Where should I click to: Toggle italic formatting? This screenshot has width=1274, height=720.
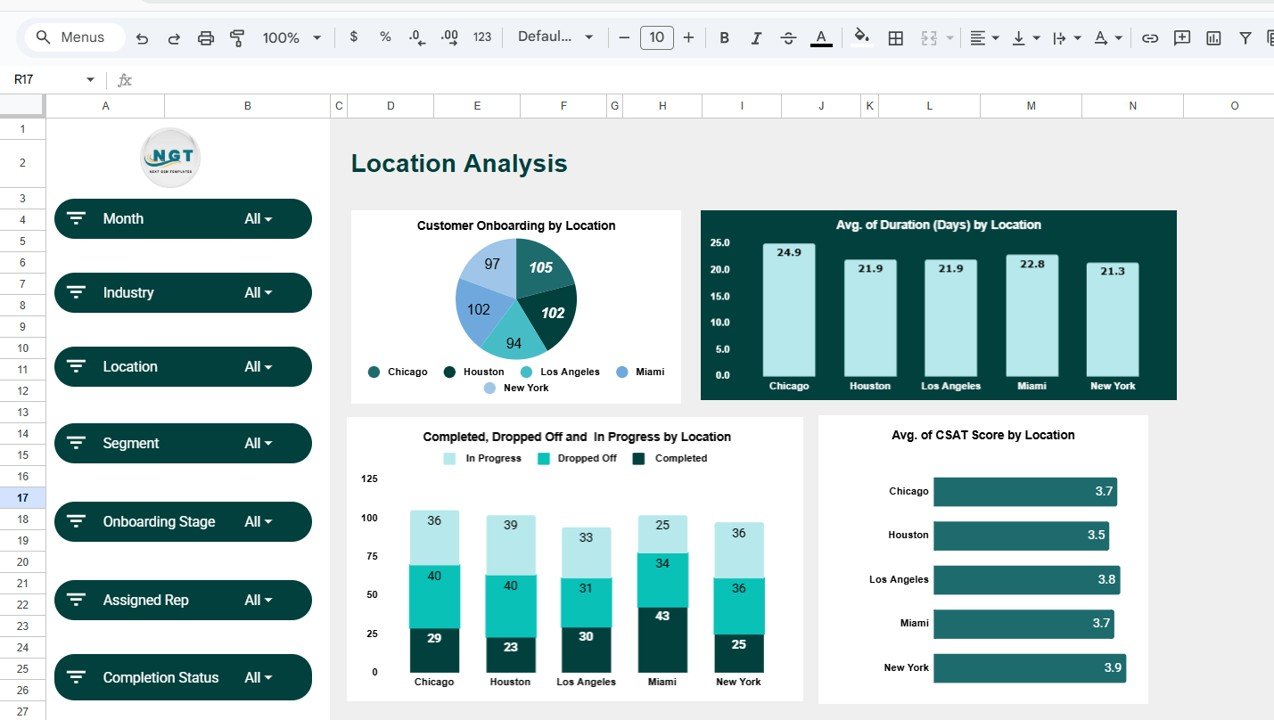756,37
